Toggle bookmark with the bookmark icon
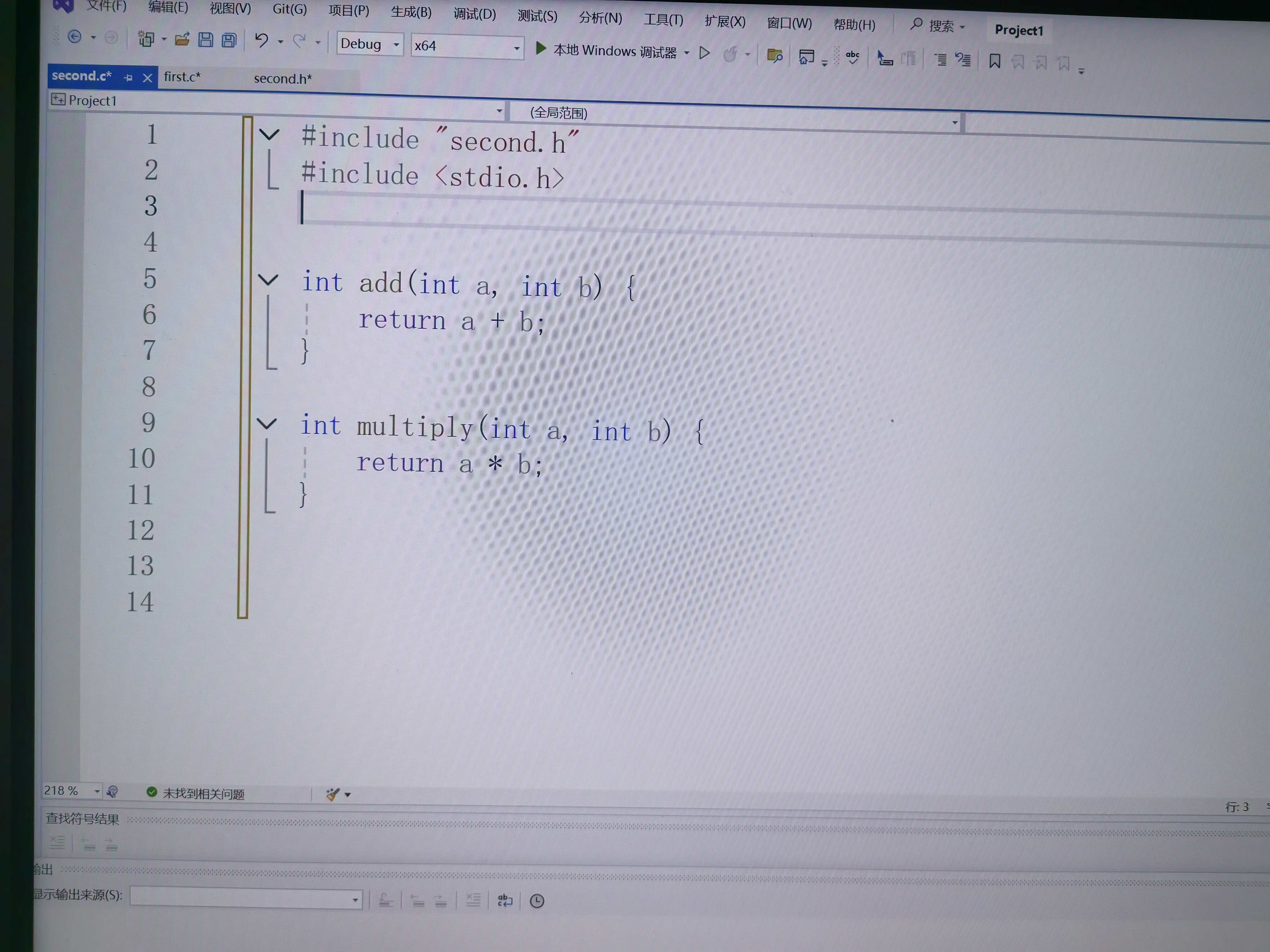Screen dimensions: 1270x952 coord(994,61)
